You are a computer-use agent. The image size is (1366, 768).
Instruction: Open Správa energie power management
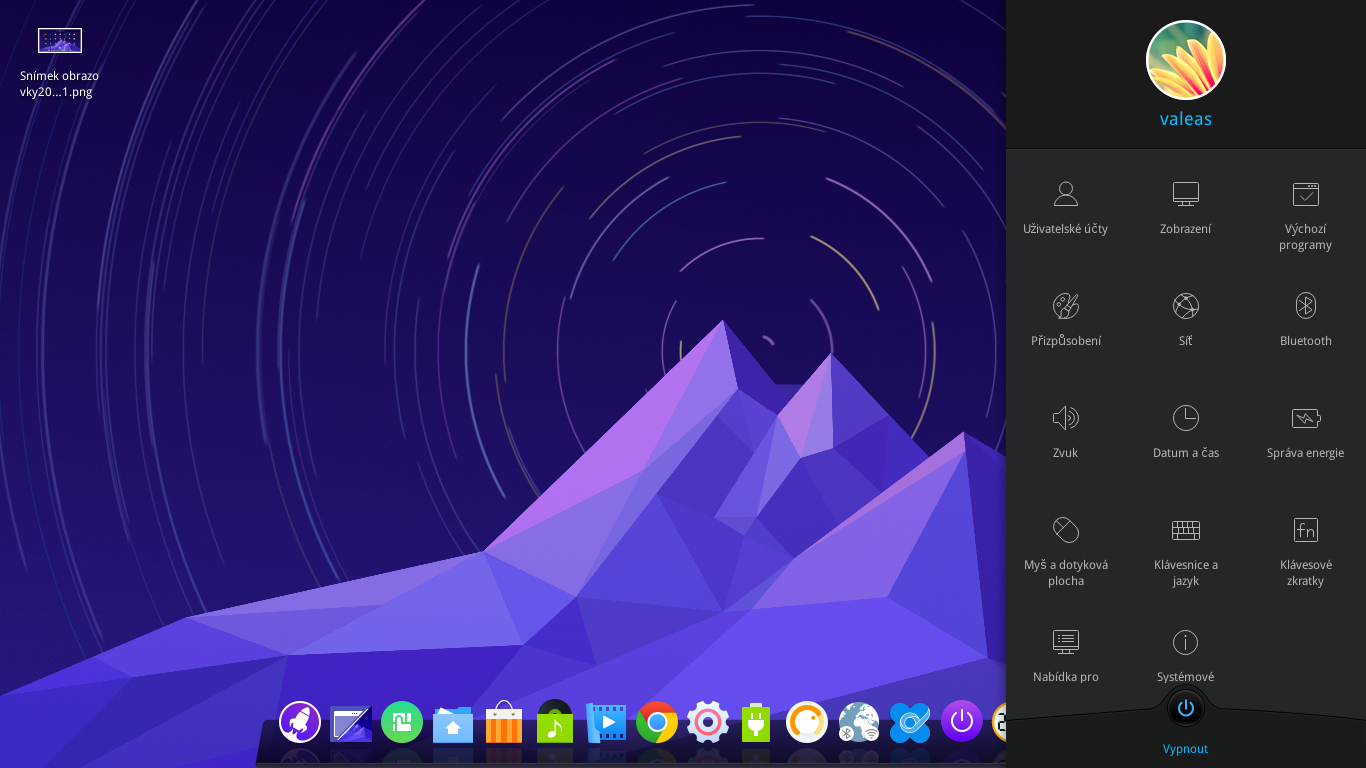tap(1306, 432)
